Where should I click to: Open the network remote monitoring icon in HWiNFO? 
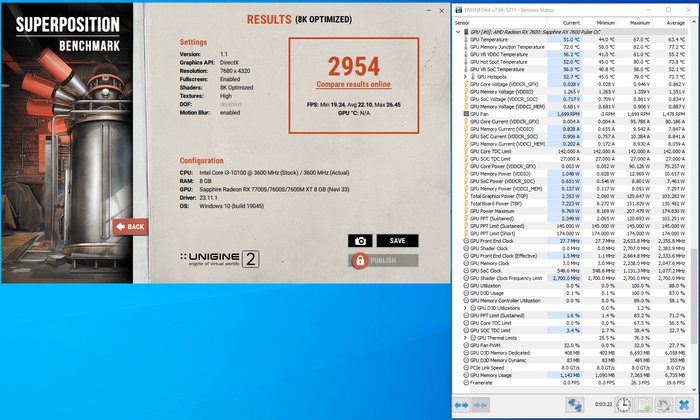click(575, 405)
